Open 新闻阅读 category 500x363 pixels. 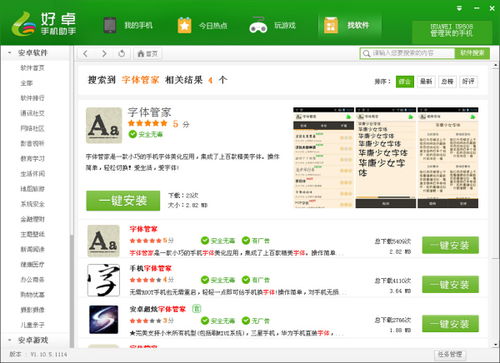pos(32,249)
